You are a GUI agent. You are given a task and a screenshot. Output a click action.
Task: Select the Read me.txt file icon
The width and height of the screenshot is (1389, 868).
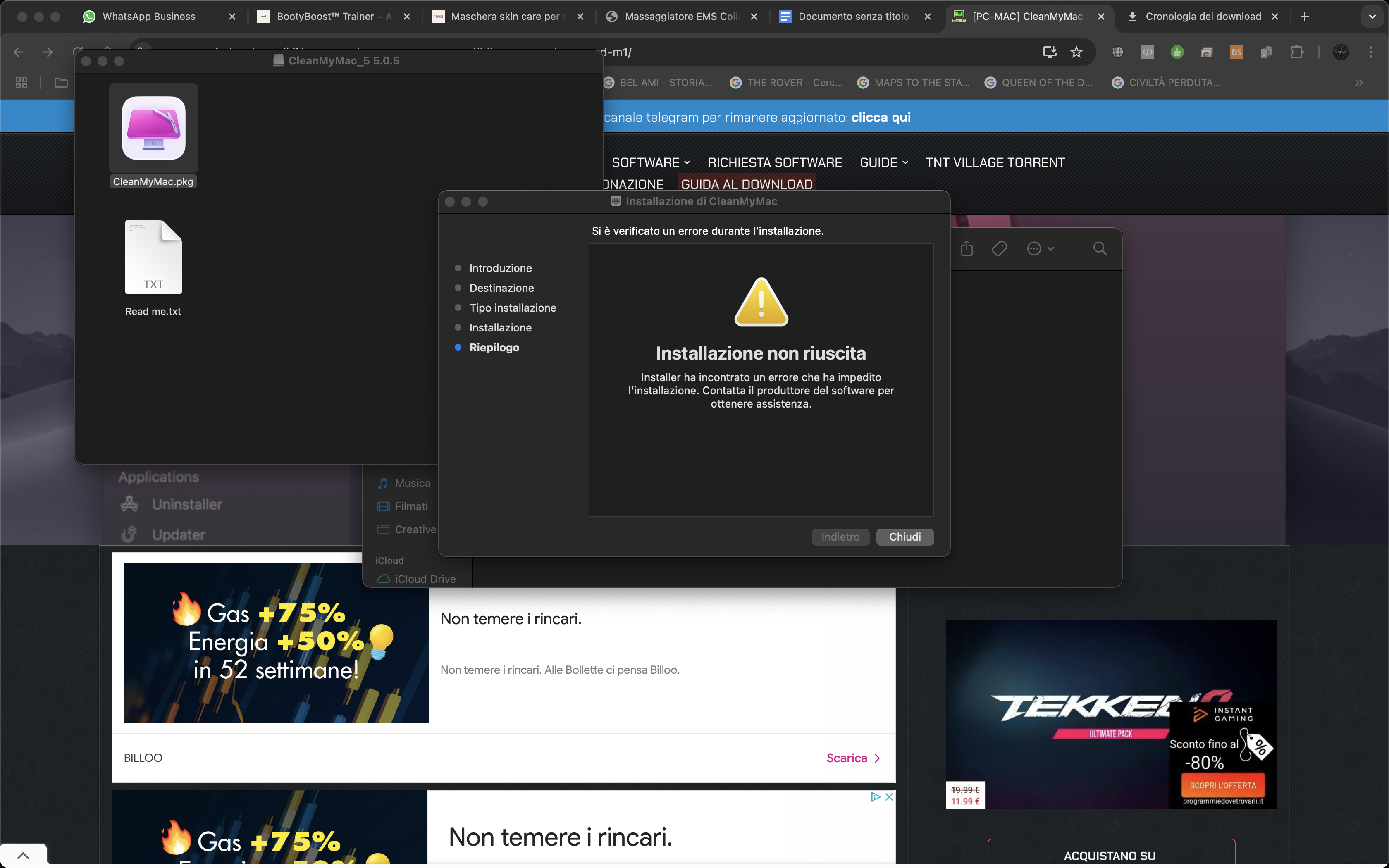(153, 257)
